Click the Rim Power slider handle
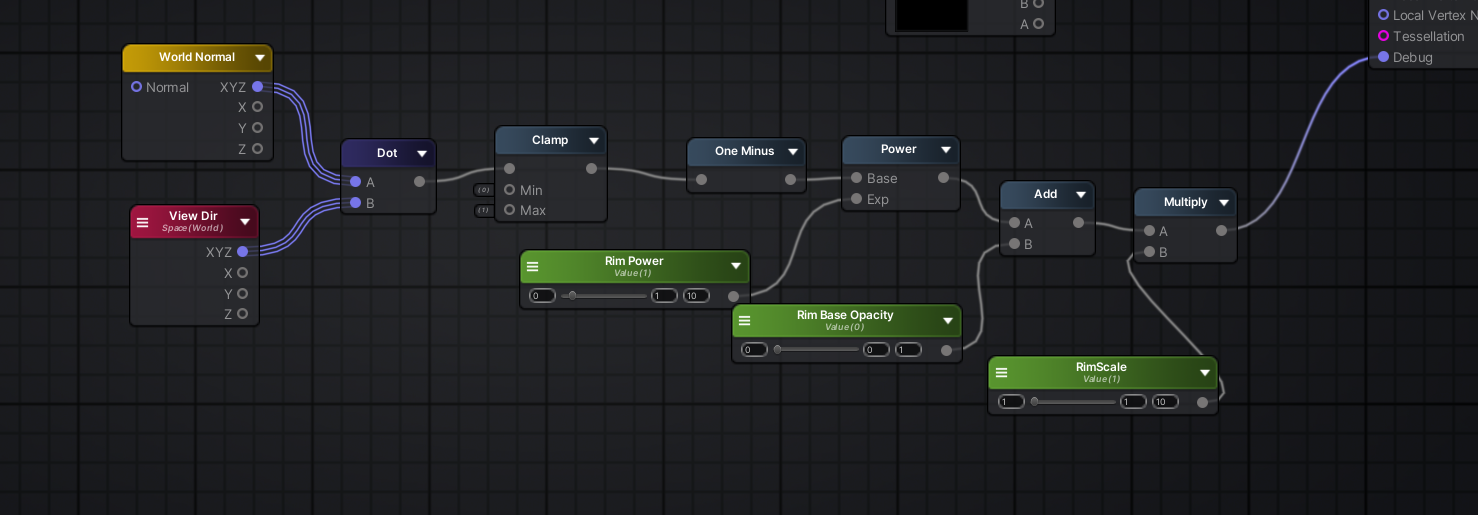Image resolution: width=1478 pixels, height=515 pixels. [572, 296]
